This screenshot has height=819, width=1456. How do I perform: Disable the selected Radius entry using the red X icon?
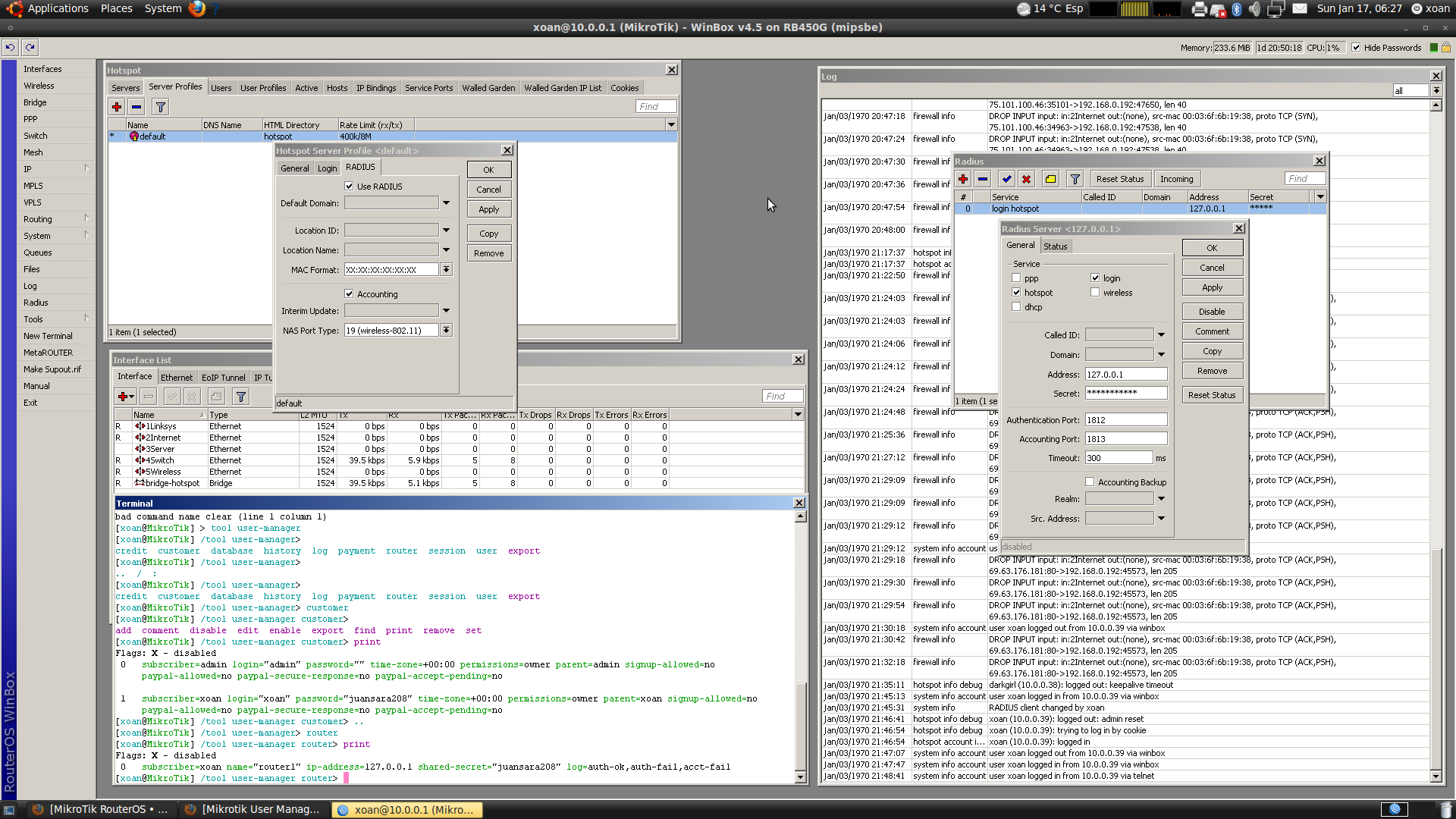[x=1026, y=179]
